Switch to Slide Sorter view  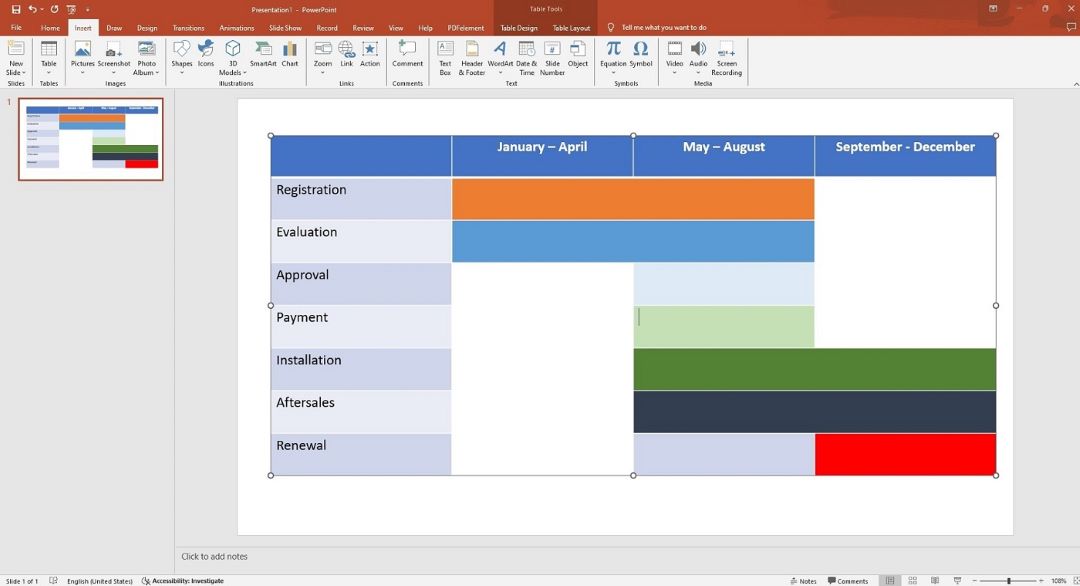tap(913, 581)
